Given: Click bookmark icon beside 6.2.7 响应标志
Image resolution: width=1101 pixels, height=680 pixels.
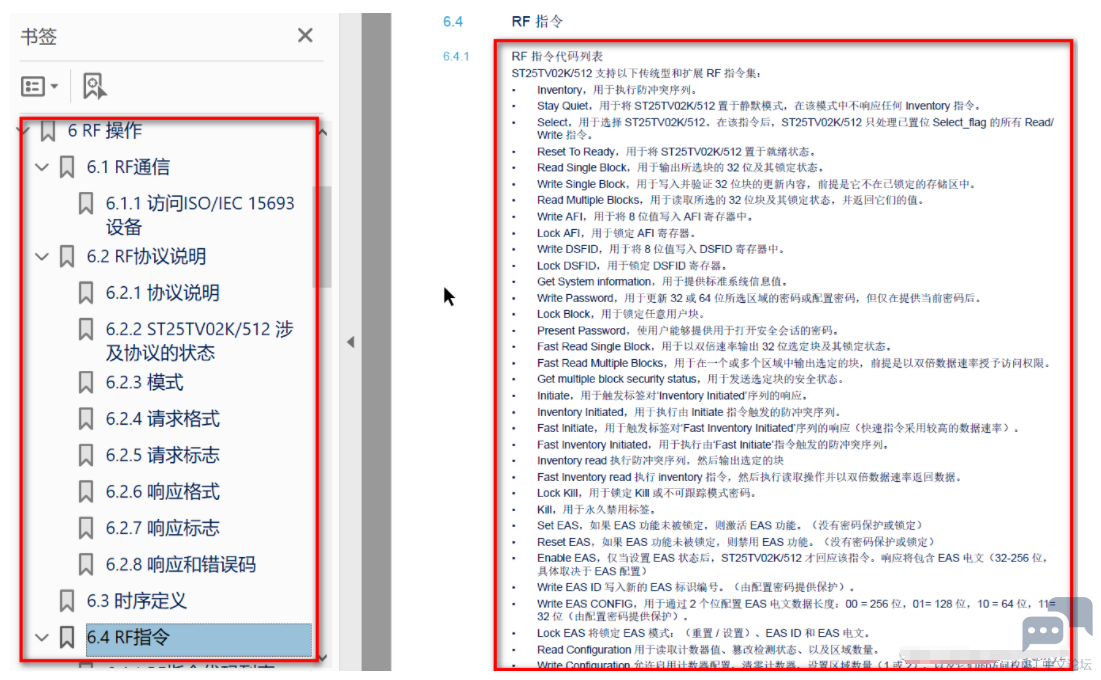Looking at the screenshot, I should pos(86,528).
